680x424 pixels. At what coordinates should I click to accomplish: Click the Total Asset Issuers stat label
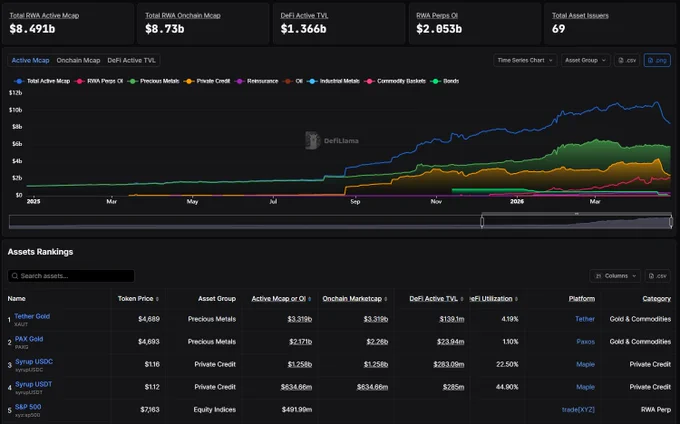[x=580, y=16]
